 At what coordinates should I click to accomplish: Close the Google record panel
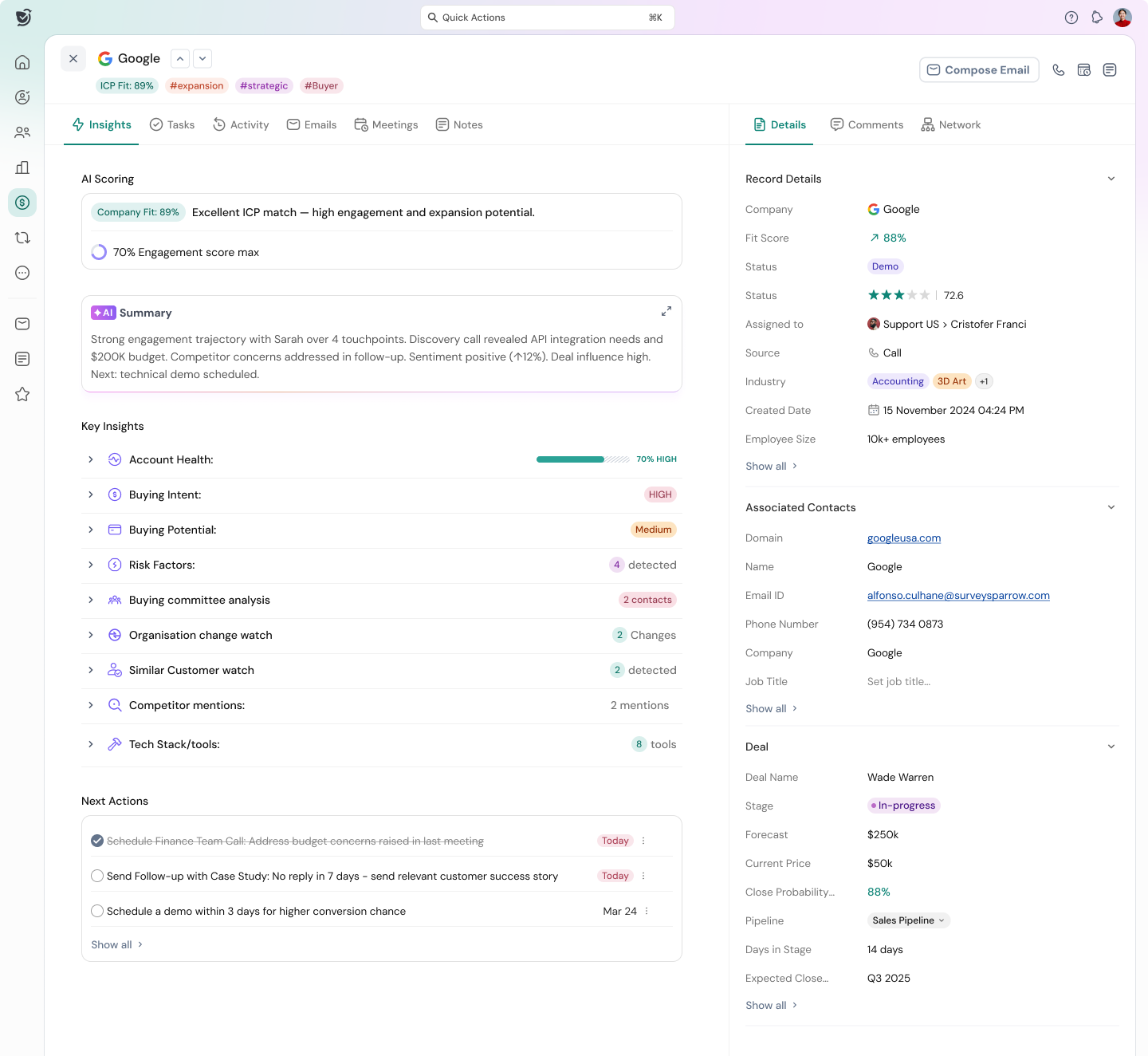[x=73, y=58]
